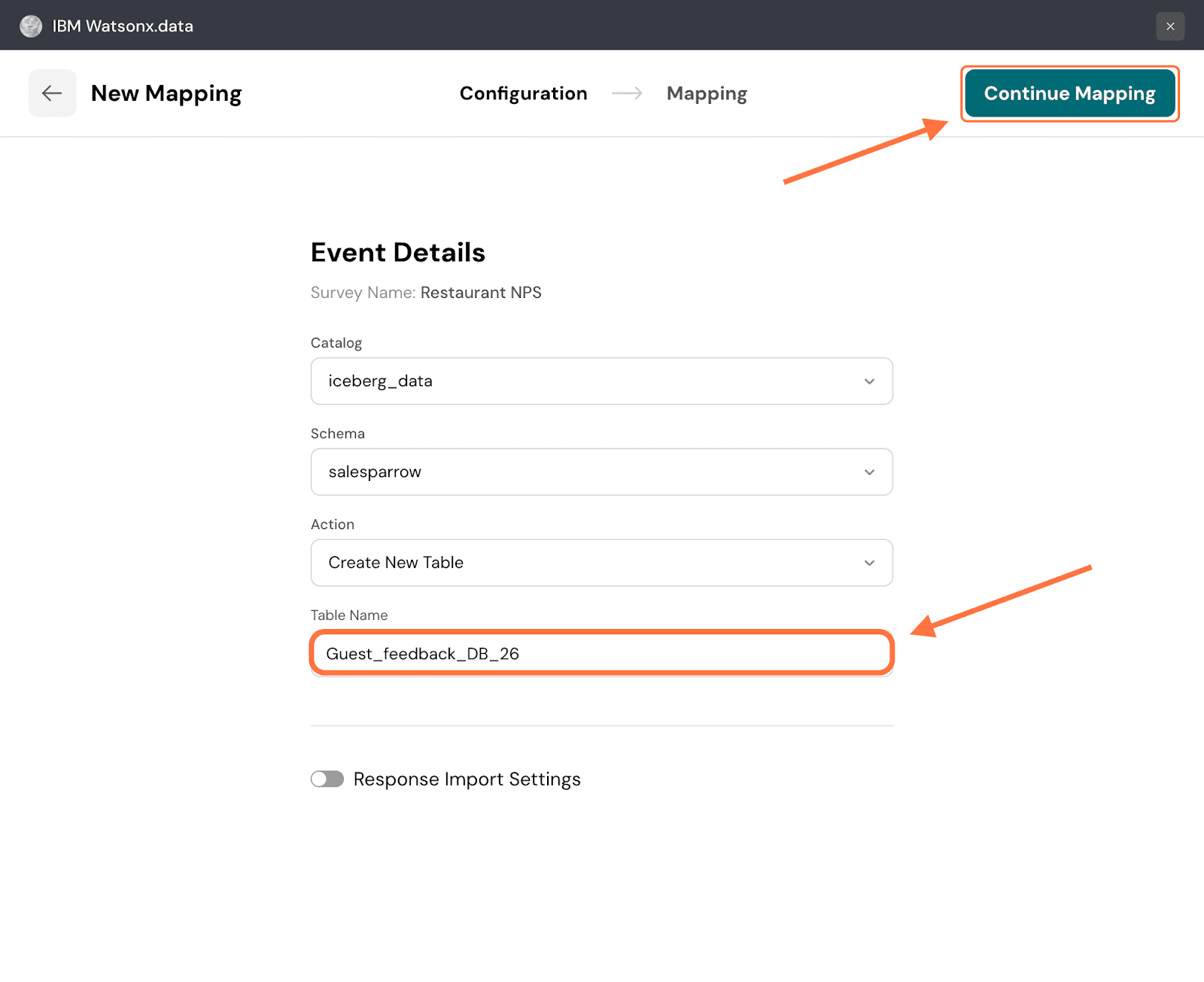Open the Create New Table action dropdown

click(600, 563)
